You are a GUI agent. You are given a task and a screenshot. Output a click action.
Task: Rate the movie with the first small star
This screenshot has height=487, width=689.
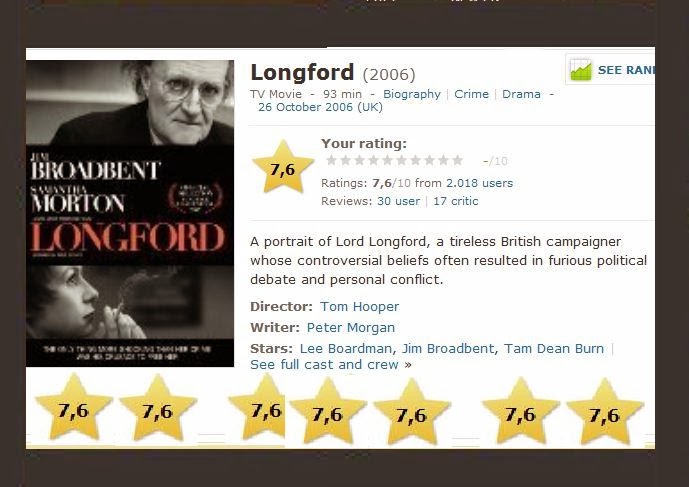tap(331, 160)
